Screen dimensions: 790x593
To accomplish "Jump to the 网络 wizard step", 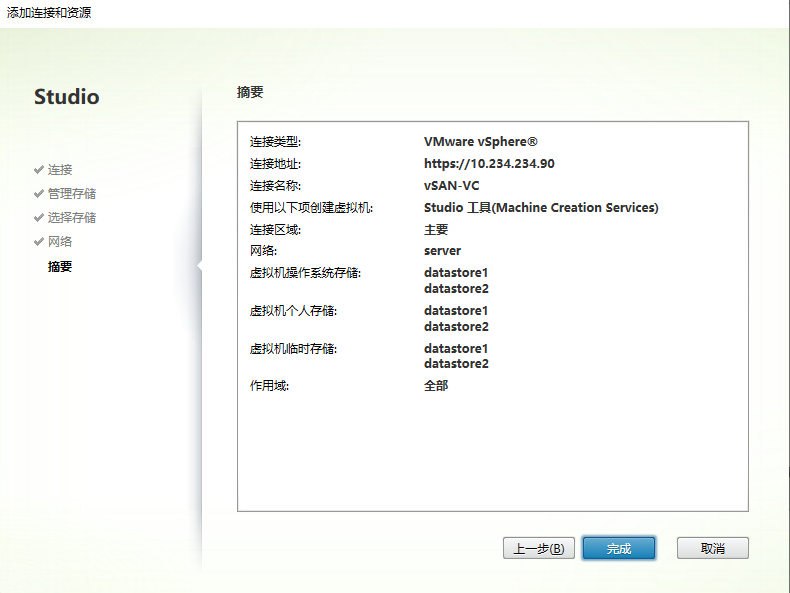I will [x=60, y=242].
